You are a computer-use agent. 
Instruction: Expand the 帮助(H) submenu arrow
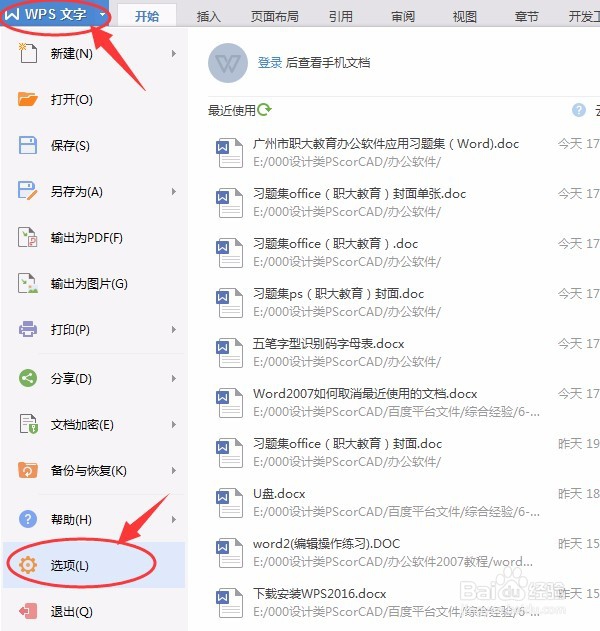coord(173,519)
